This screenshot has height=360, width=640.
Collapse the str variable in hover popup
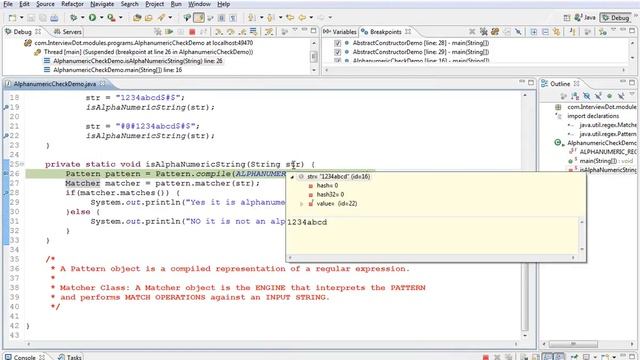point(292,177)
